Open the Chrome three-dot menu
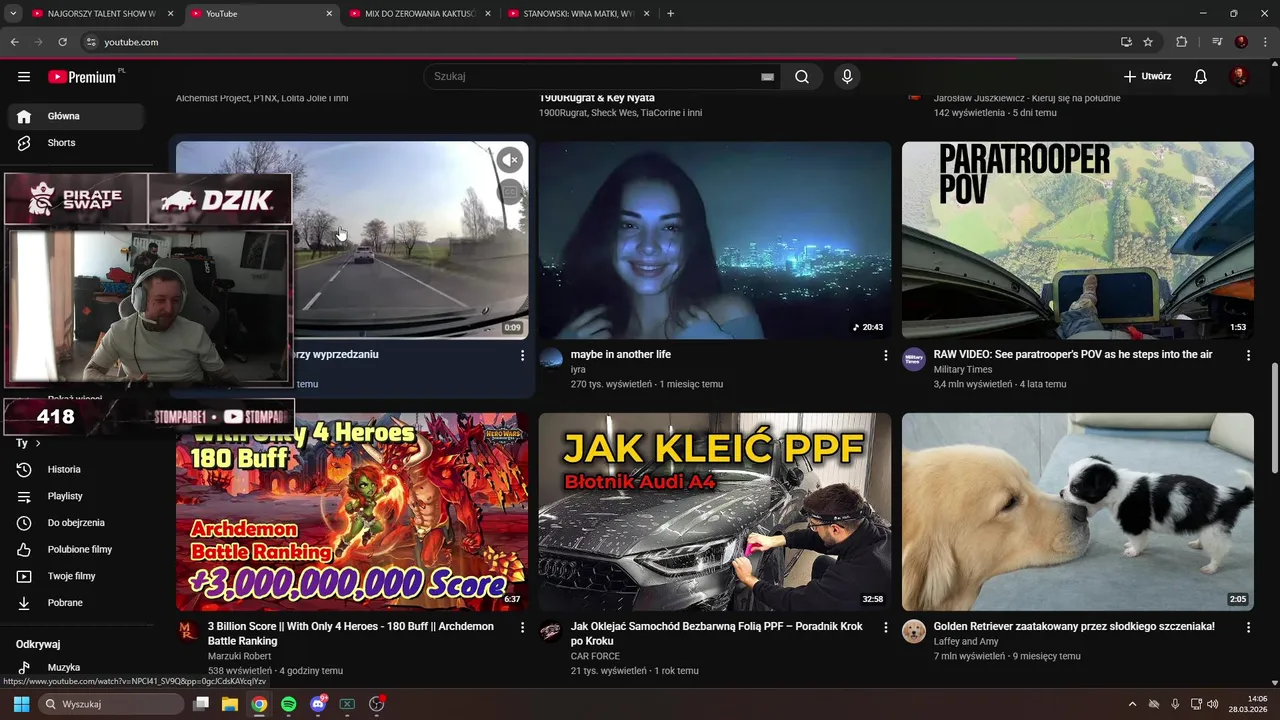Image resolution: width=1280 pixels, height=720 pixels. pos(1265,42)
